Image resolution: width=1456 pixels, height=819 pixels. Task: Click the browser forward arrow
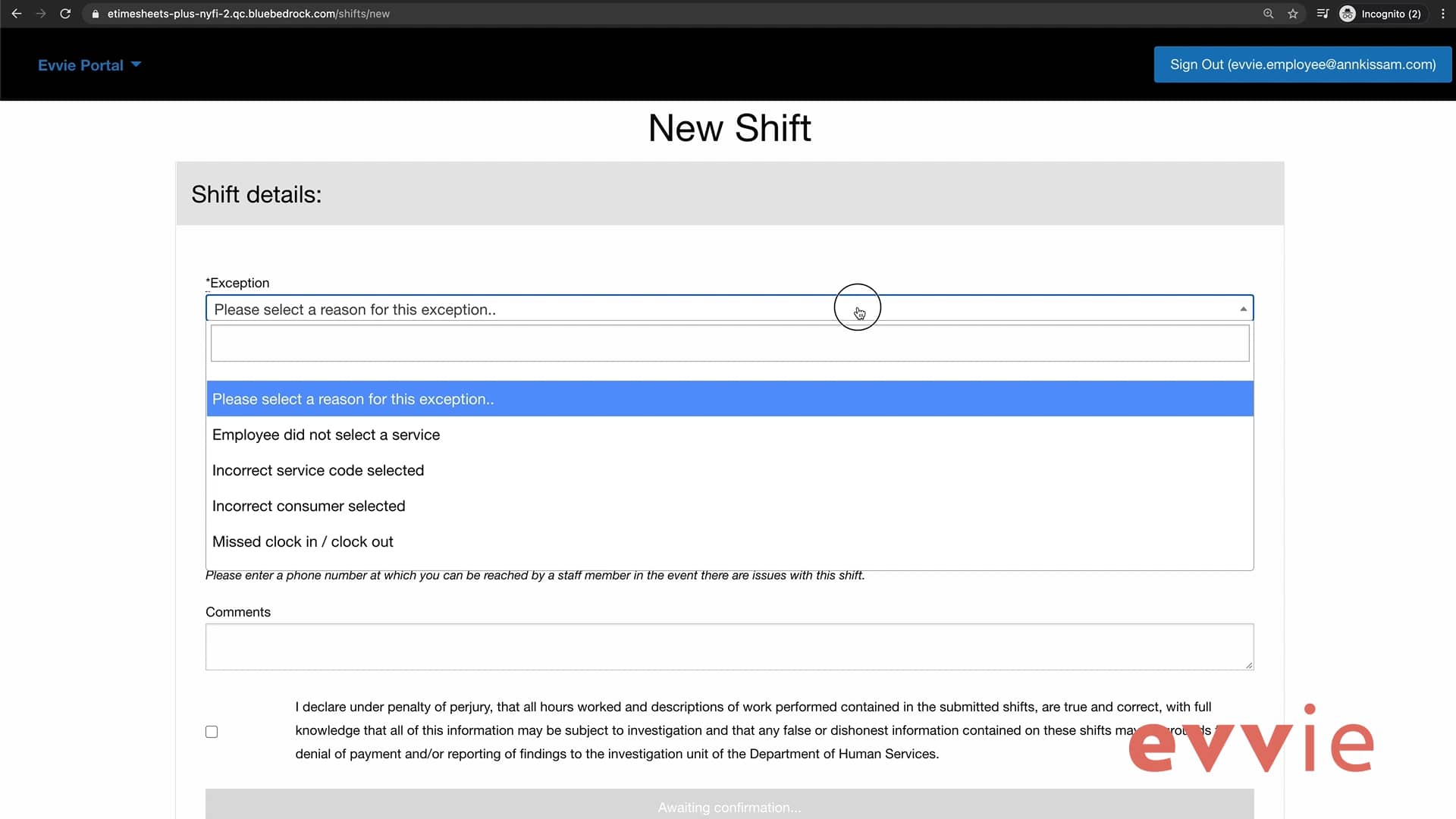point(41,14)
